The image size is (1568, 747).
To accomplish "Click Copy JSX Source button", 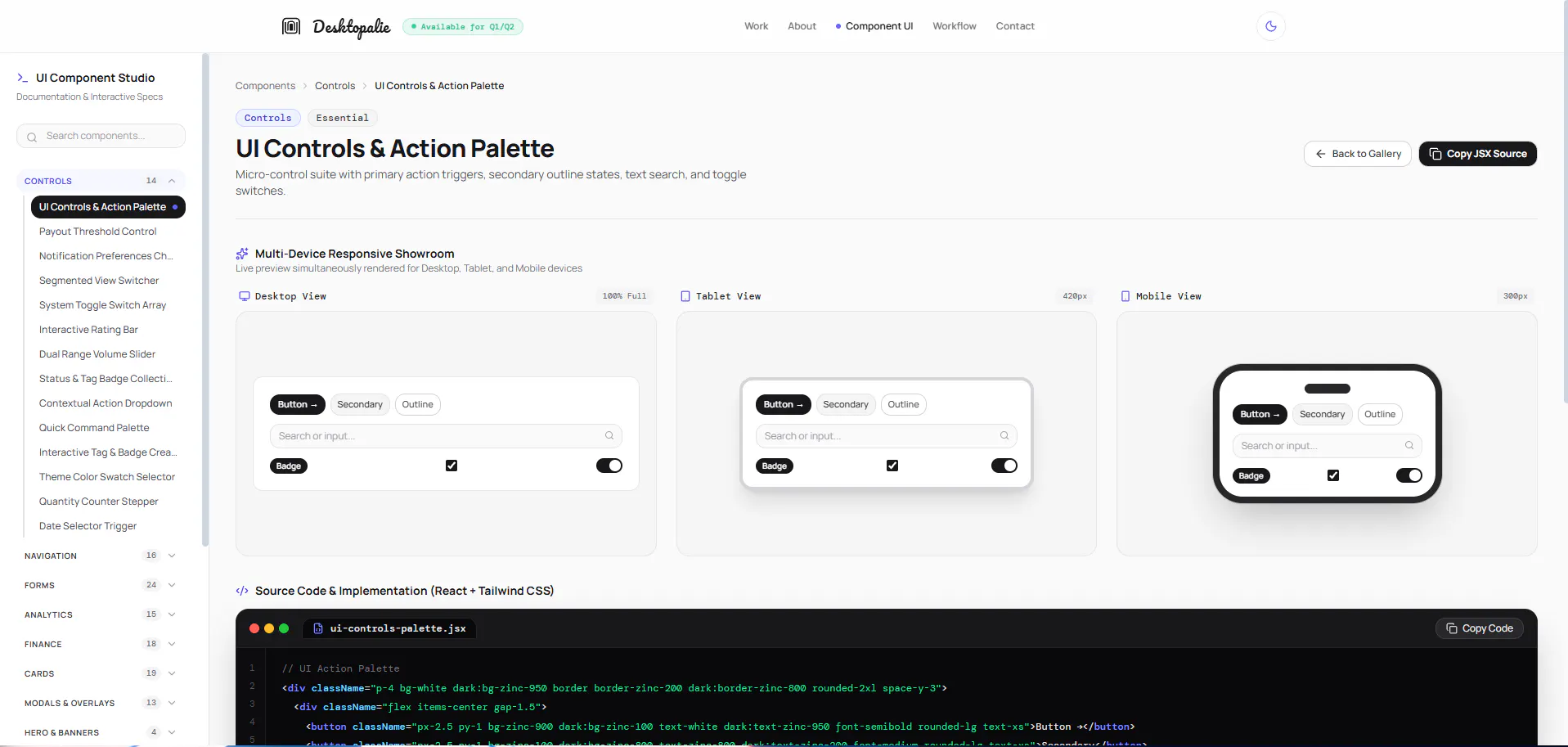I will [x=1478, y=154].
